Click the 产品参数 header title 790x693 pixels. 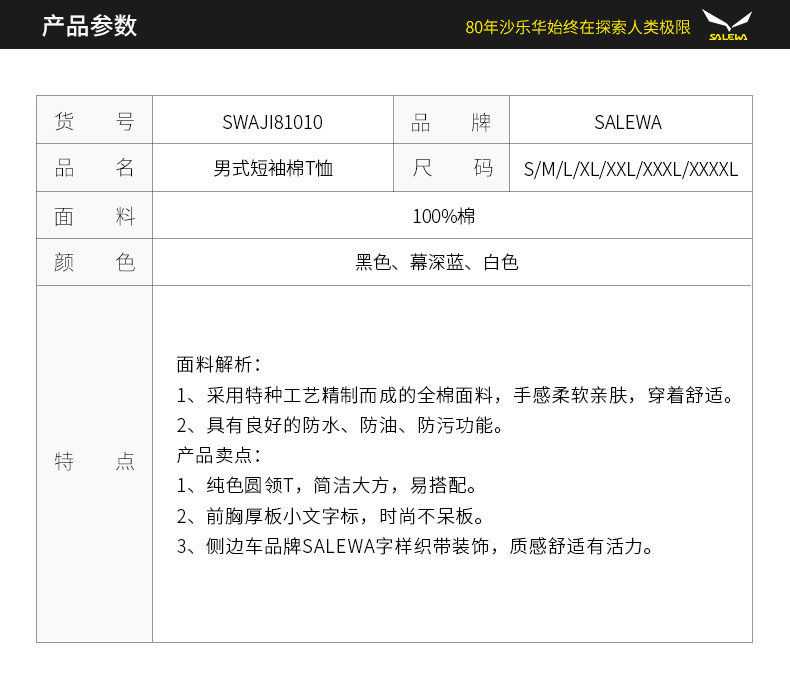(89, 25)
